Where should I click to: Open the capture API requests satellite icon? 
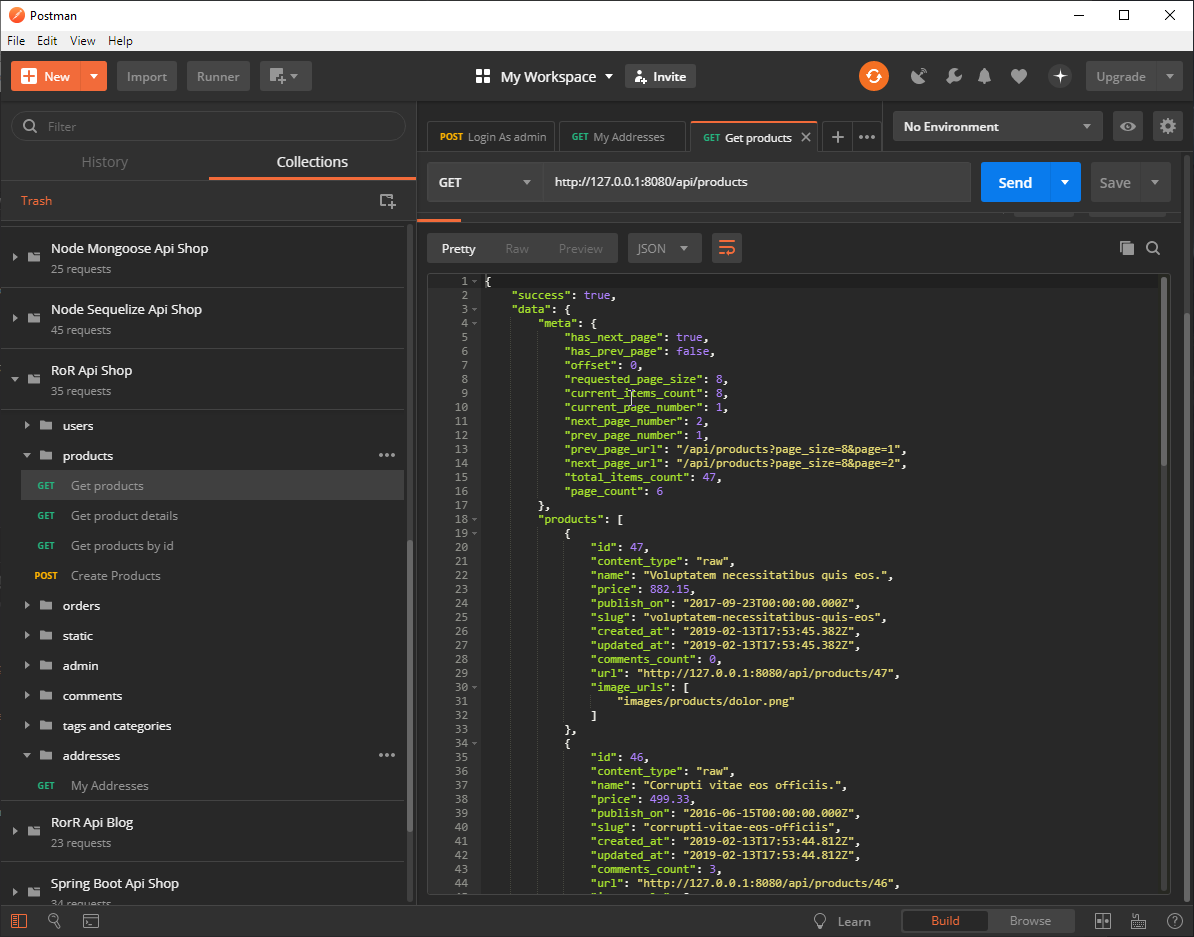coord(919,76)
